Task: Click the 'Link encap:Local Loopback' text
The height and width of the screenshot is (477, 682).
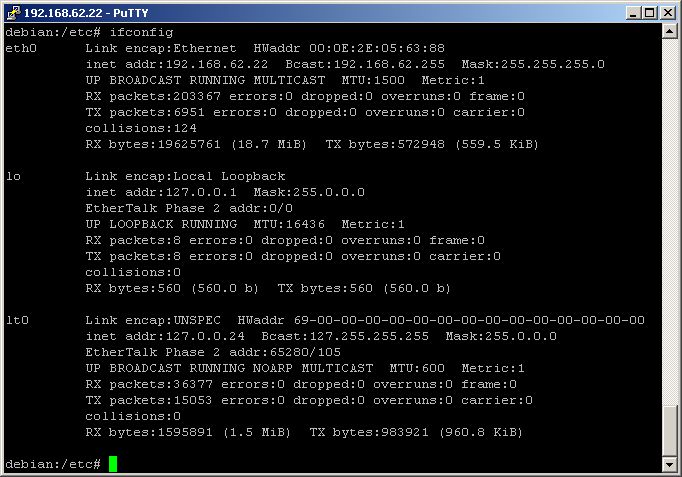Action: click(185, 177)
